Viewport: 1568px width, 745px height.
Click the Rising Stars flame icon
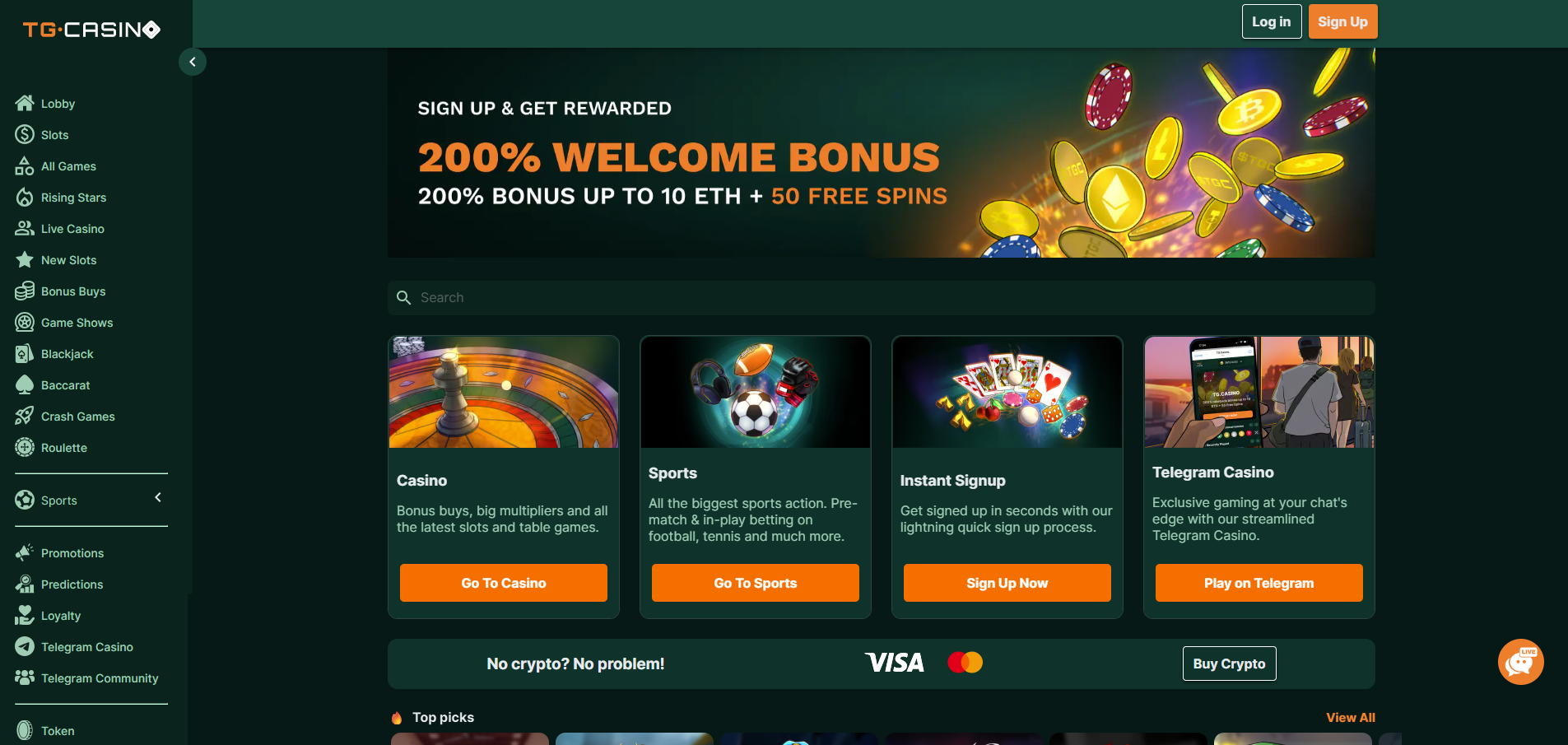click(25, 197)
